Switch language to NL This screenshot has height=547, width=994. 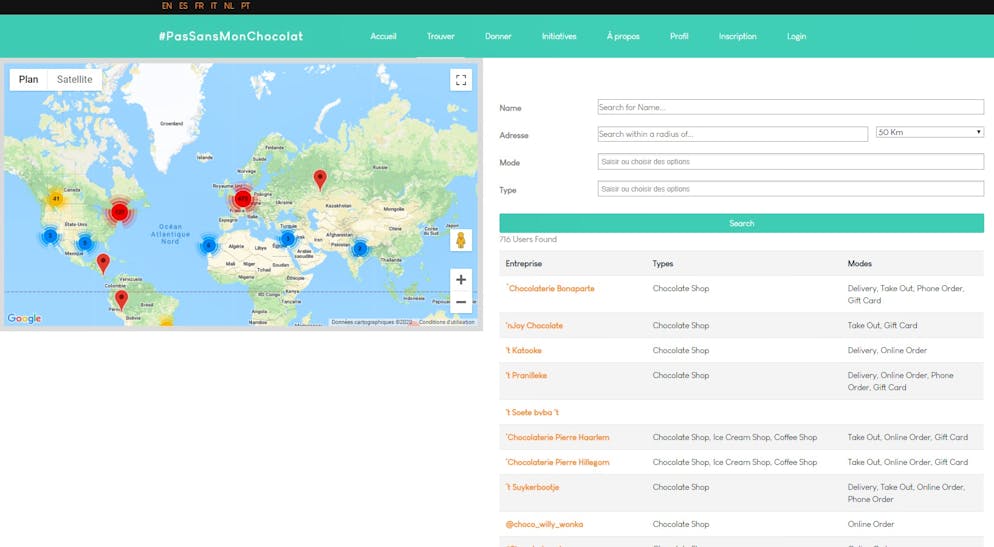tap(229, 6)
